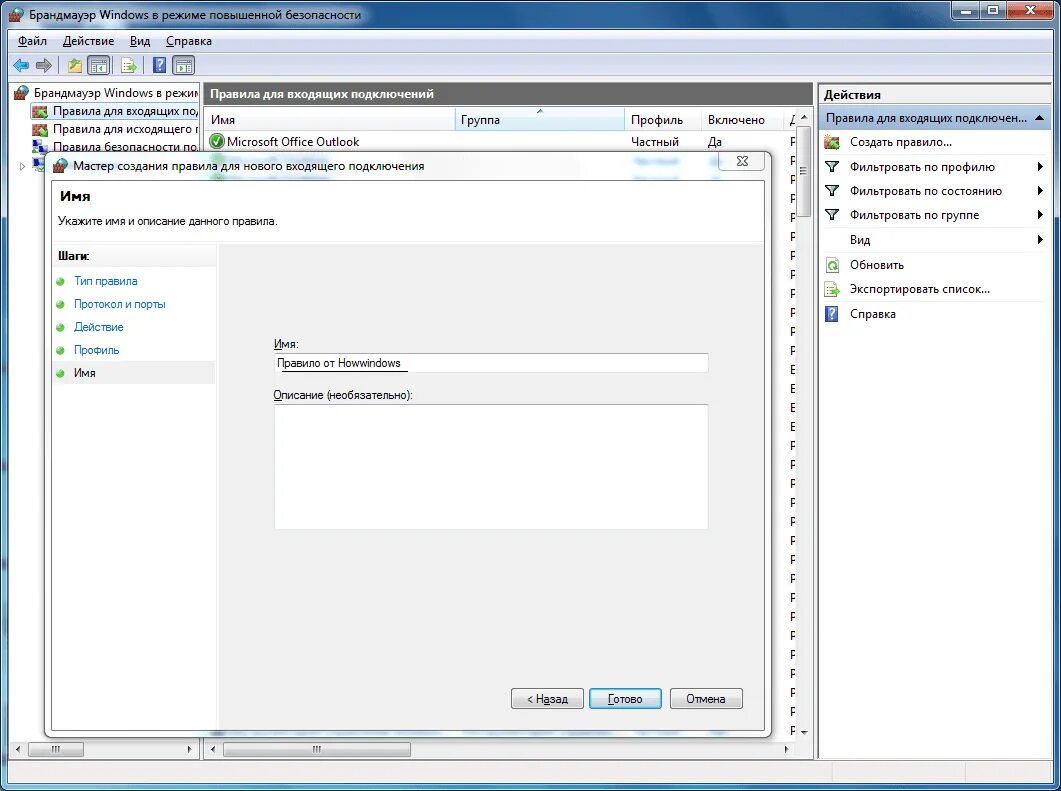Click funnel icon of Фильтровать по состоянию
The width and height of the screenshot is (1061, 791).
pyautogui.click(x=832, y=191)
